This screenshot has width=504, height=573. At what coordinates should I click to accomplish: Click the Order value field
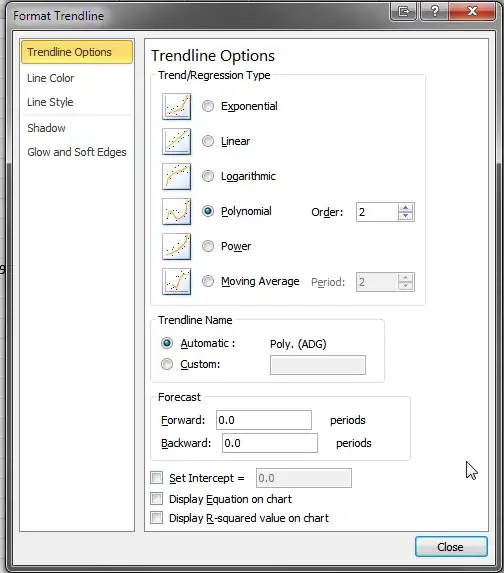(x=377, y=212)
